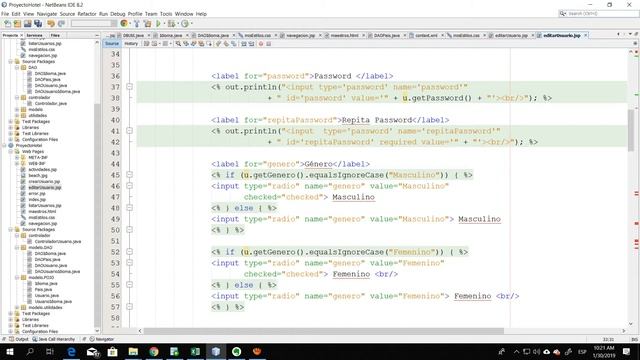Screen dimensions: 640x360
Task: Open Windows Start menu
Action: (9, 351)
